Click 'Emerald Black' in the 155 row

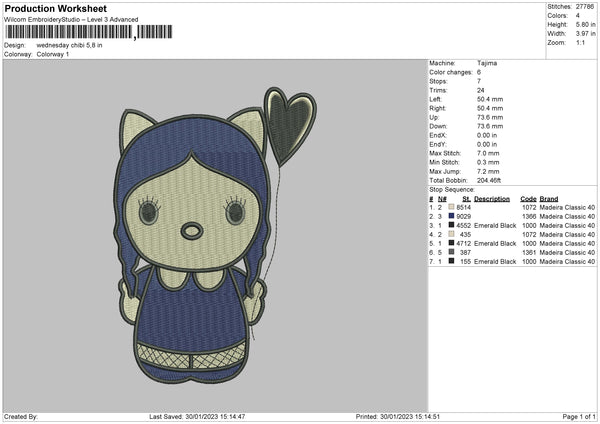click(x=495, y=261)
